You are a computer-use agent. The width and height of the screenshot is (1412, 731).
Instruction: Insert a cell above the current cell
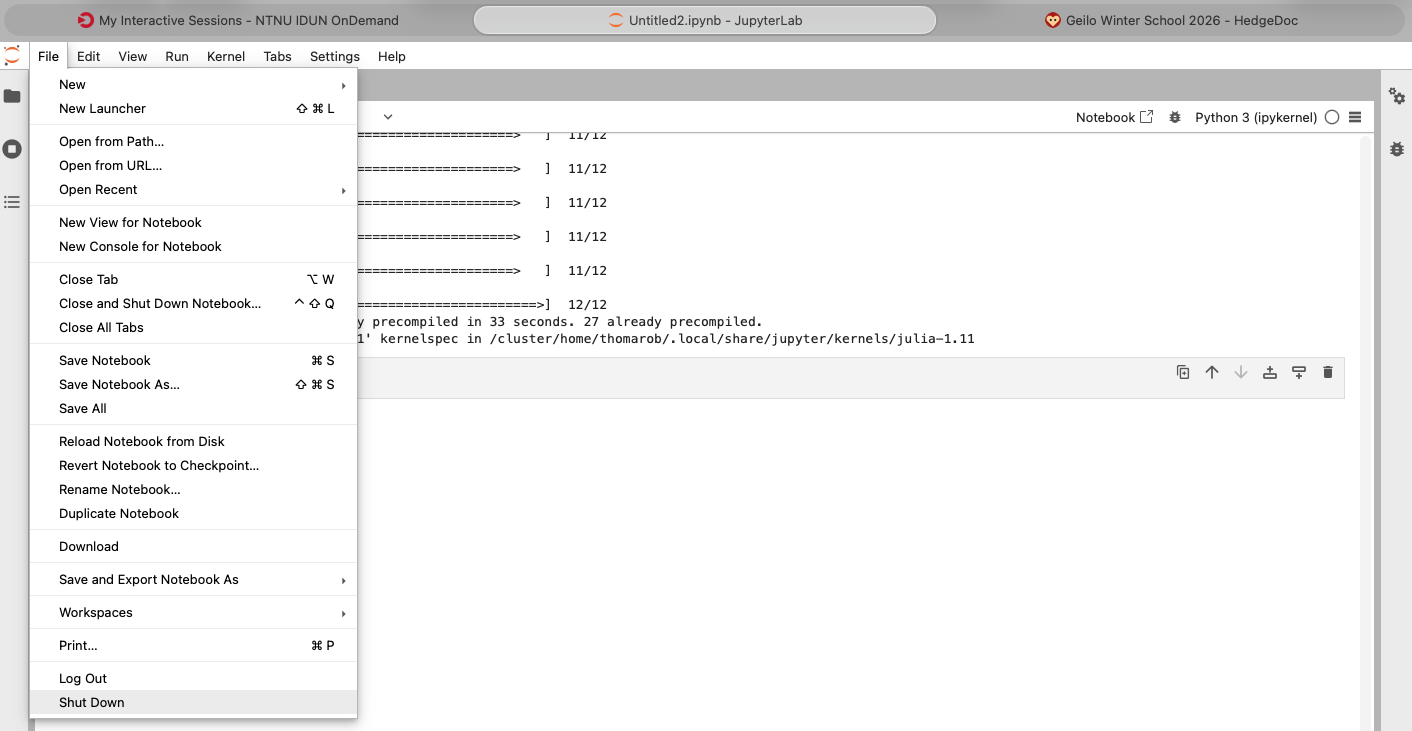click(x=1270, y=372)
